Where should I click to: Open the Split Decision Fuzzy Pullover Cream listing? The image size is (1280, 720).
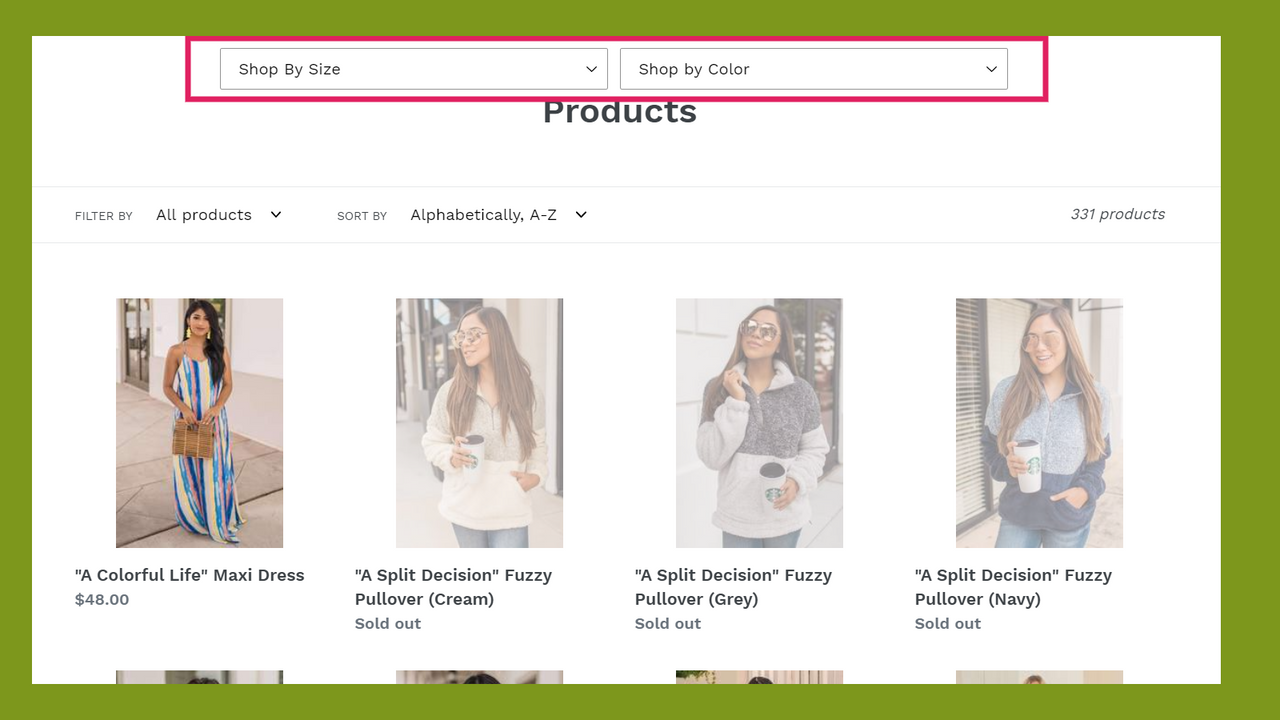453,587
